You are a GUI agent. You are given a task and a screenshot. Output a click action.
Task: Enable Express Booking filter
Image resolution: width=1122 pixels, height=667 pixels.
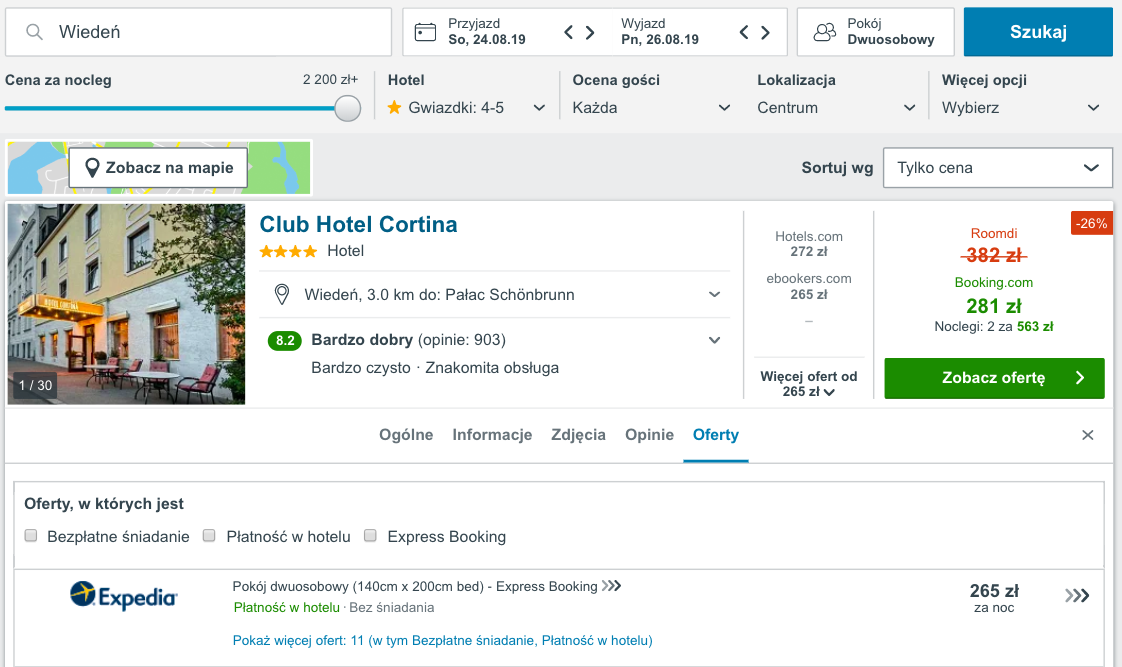click(370, 535)
